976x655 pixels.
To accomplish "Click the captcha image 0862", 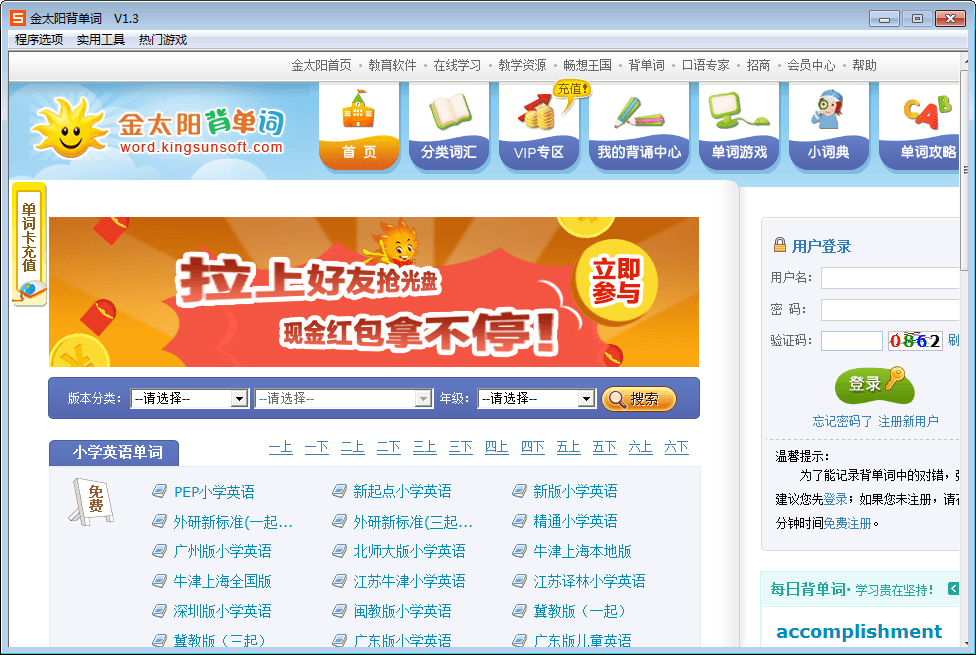I will coord(915,341).
